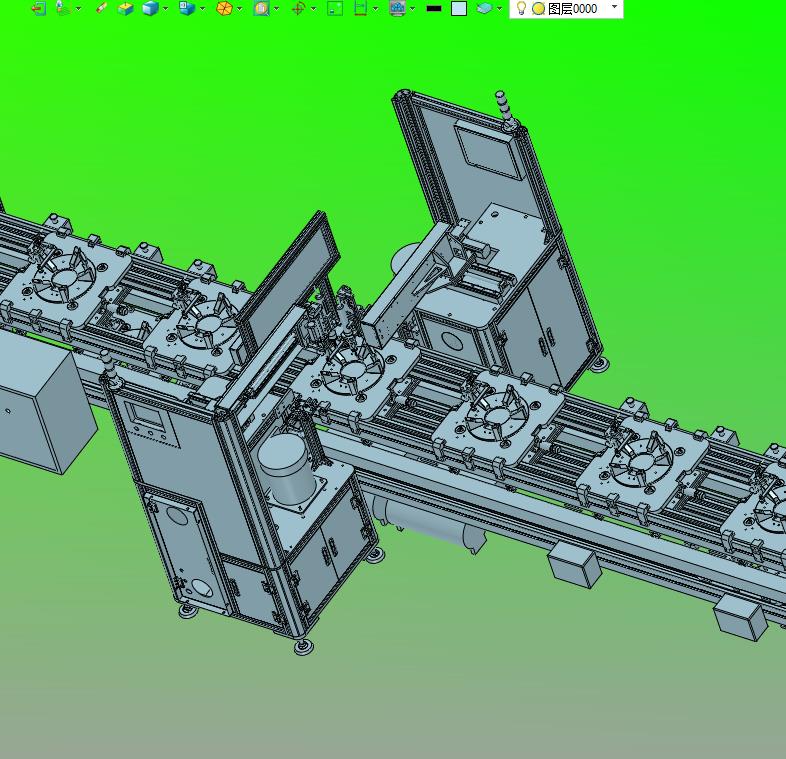Click the yellow-top box icon
Viewport: 786px width, 759px height.
[x=125, y=9]
